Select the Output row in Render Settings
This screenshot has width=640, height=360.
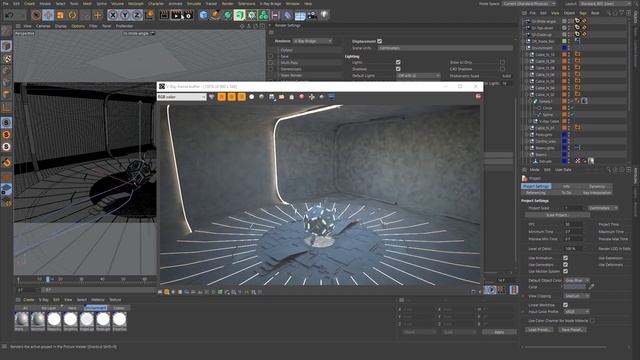tap(310, 50)
